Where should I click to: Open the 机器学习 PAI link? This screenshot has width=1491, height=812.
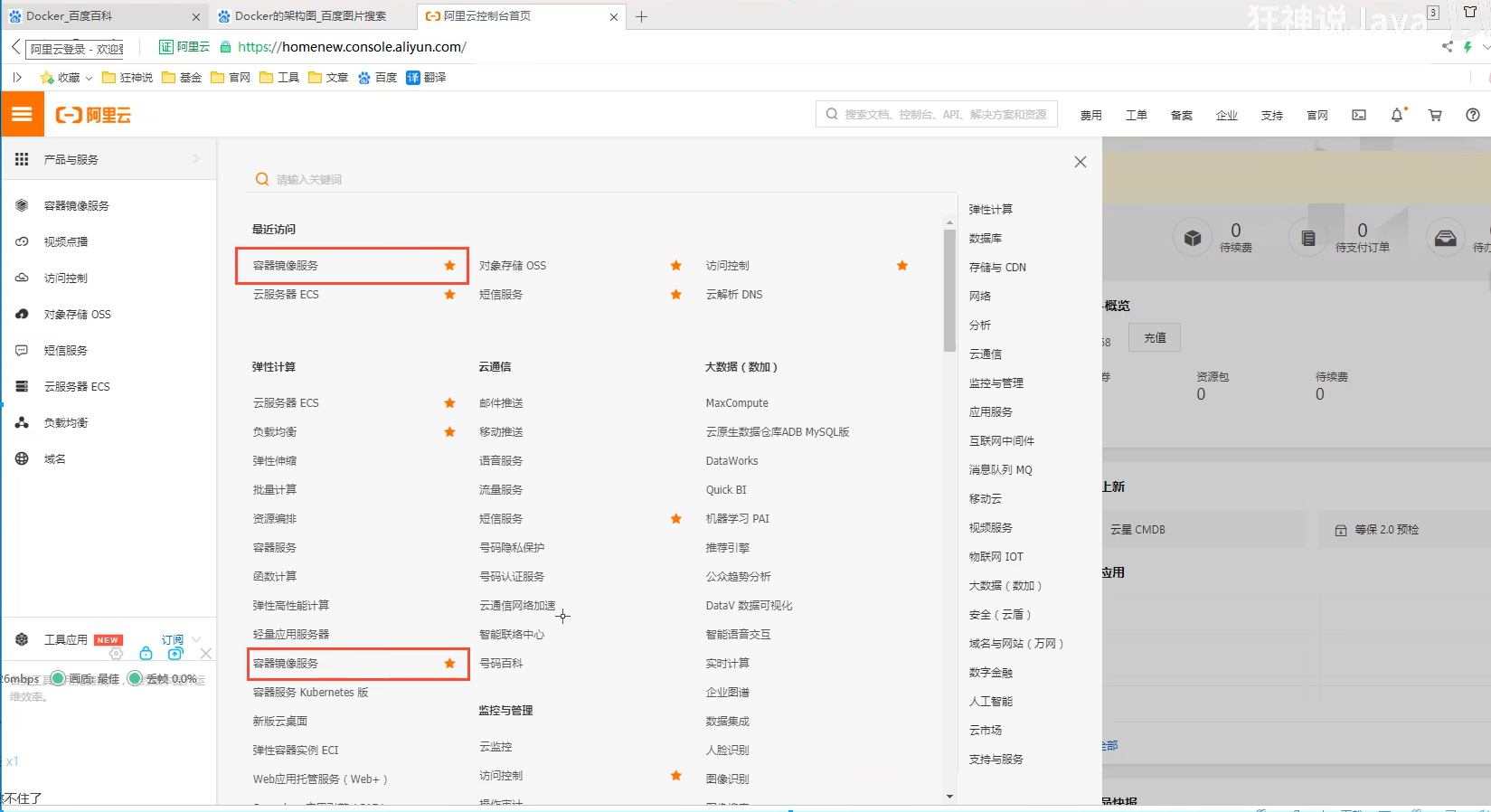[x=738, y=518]
